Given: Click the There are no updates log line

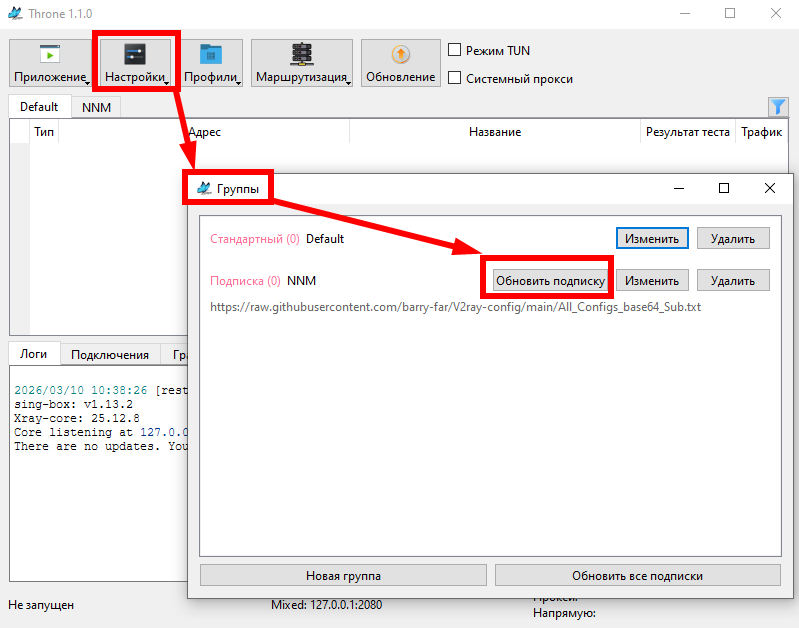Looking at the screenshot, I should 101,446.
